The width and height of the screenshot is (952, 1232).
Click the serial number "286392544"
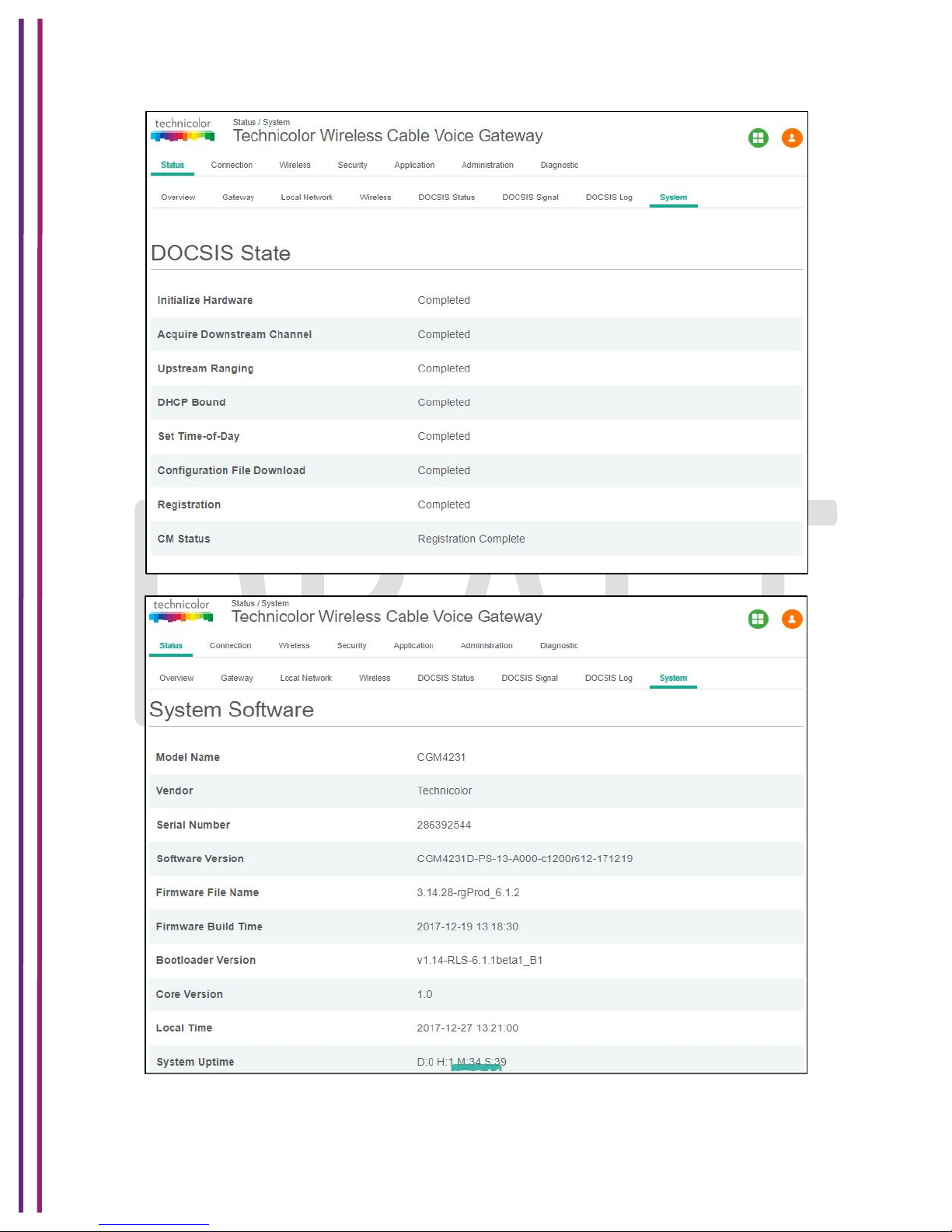click(444, 825)
